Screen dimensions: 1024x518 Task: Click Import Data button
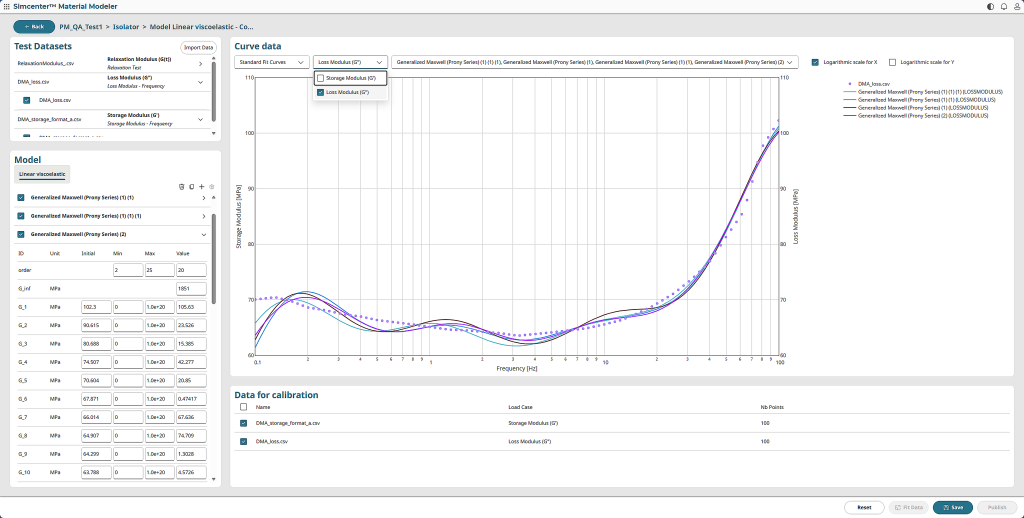[199, 47]
